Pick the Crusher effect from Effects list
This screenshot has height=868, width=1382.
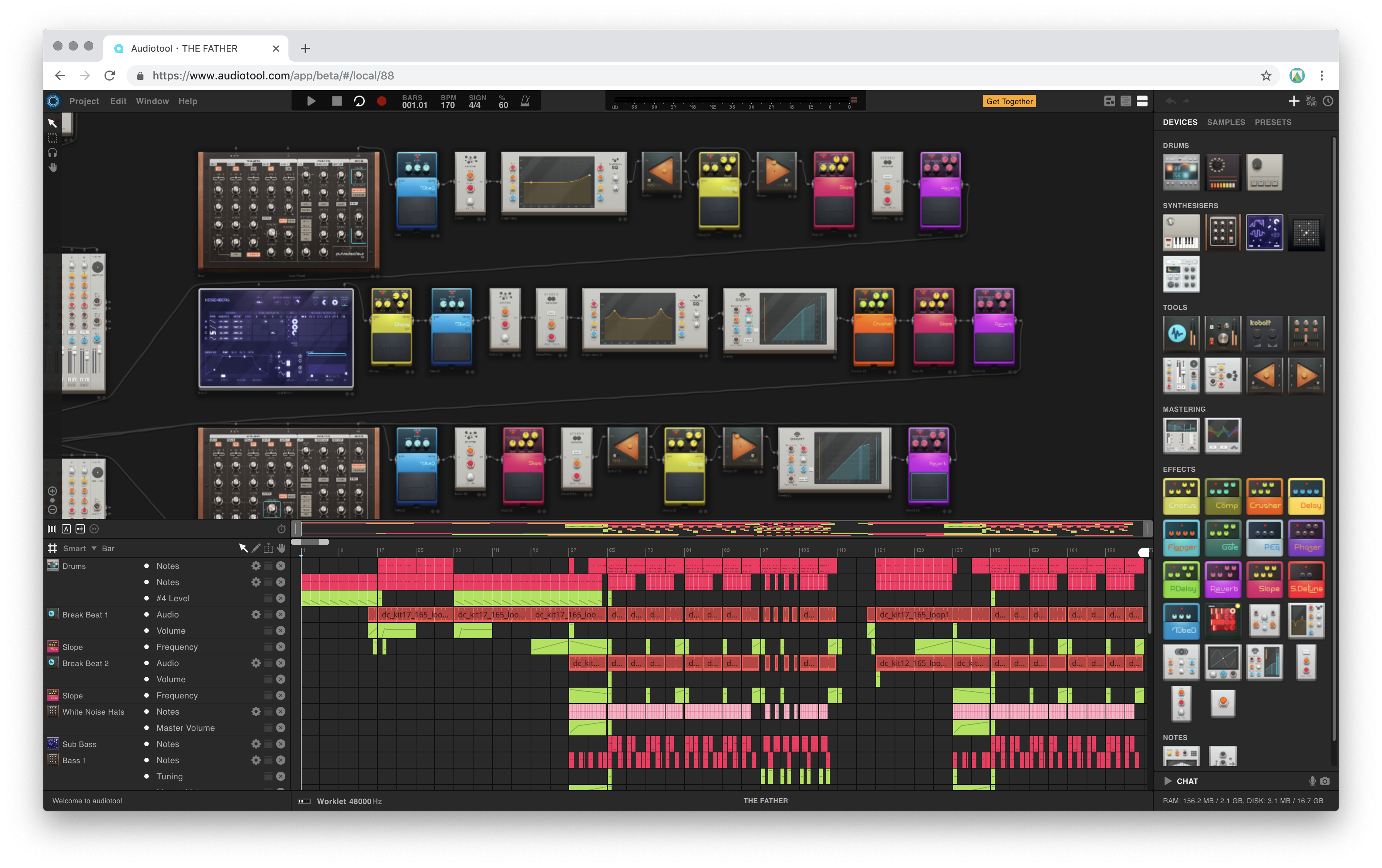coord(1264,496)
